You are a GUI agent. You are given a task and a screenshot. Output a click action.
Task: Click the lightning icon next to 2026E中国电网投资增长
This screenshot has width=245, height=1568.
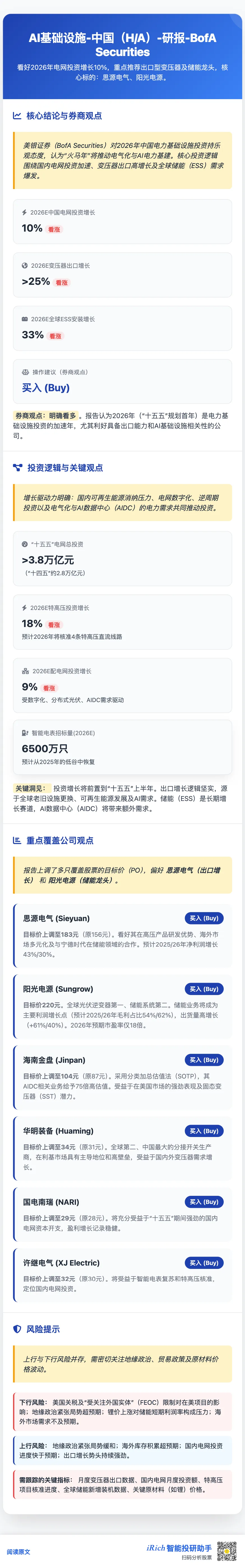coord(24,213)
